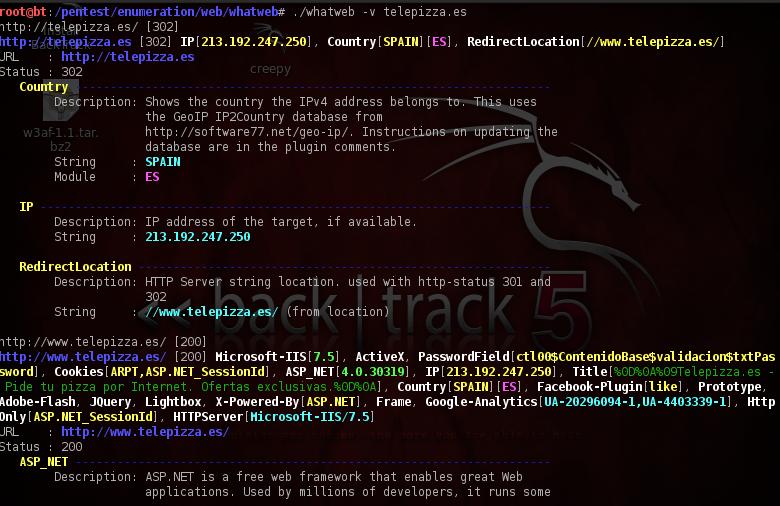Click the ./whatweb -v telepizza.es command
The width and height of the screenshot is (780, 506).
pyautogui.click(x=380, y=12)
